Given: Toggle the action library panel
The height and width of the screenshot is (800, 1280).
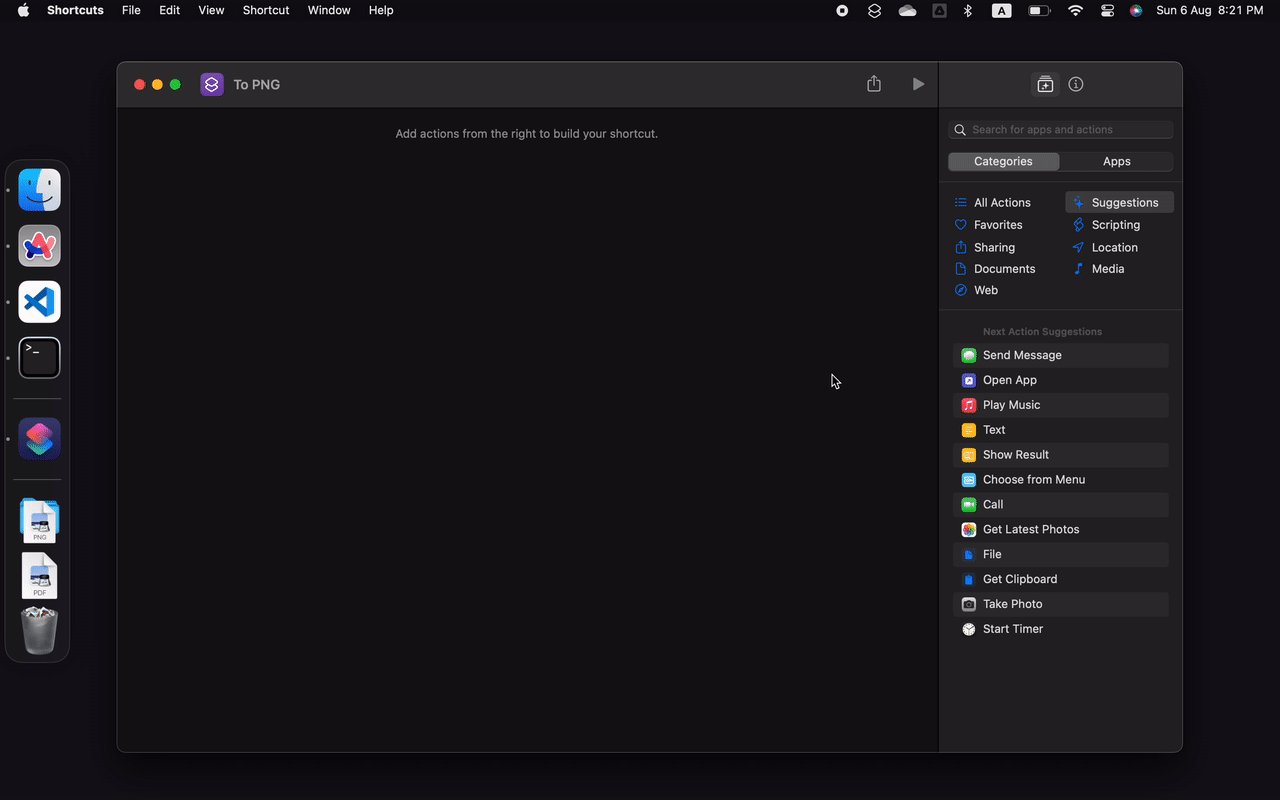Looking at the screenshot, I should coord(1044,84).
